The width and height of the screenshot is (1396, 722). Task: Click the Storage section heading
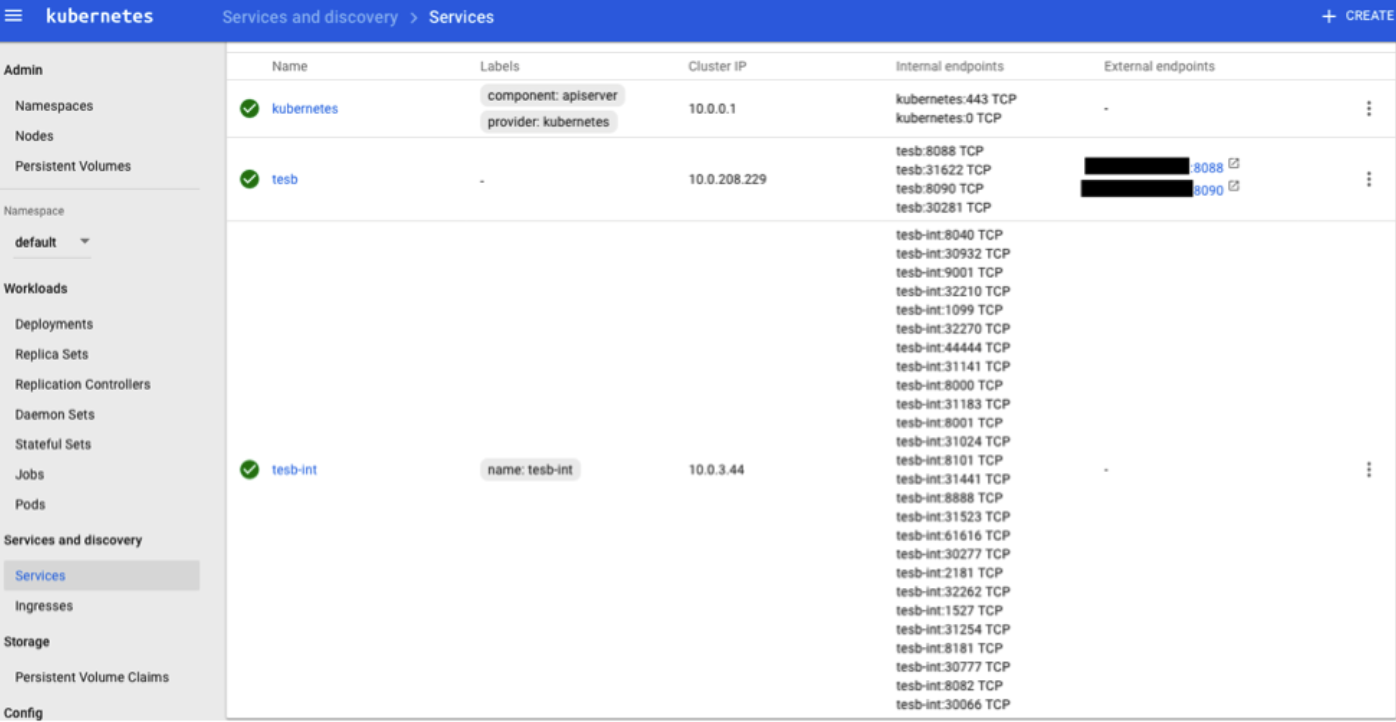pos(27,641)
